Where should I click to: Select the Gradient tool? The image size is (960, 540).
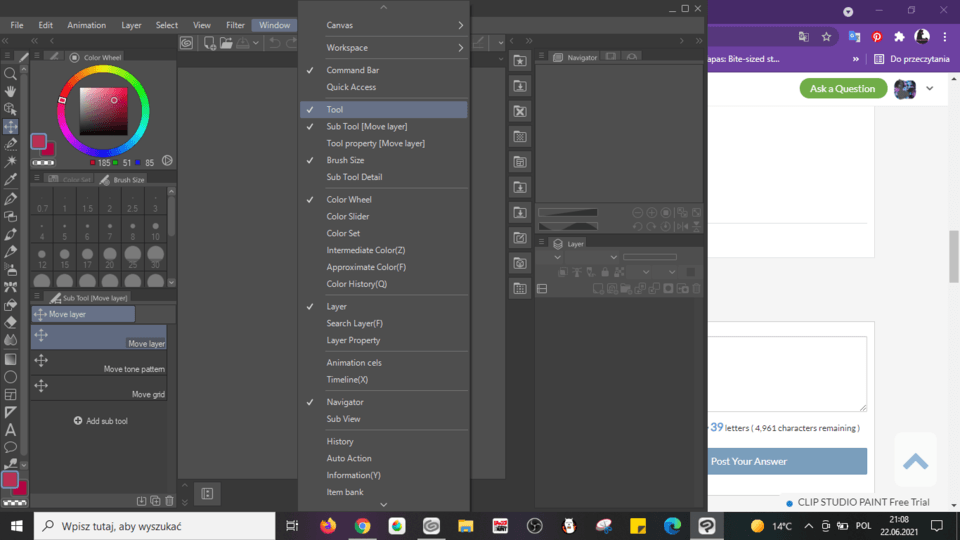tap(10, 359)
